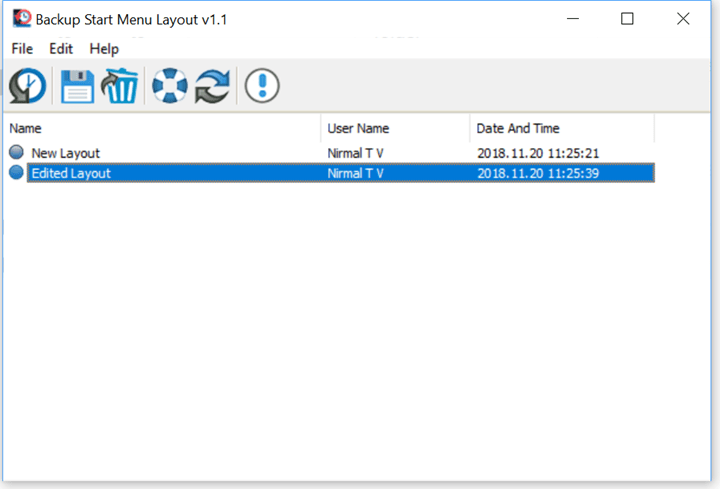
Task: Minimize the Backup Start Menu Layout window
Action: pos(573,19)
